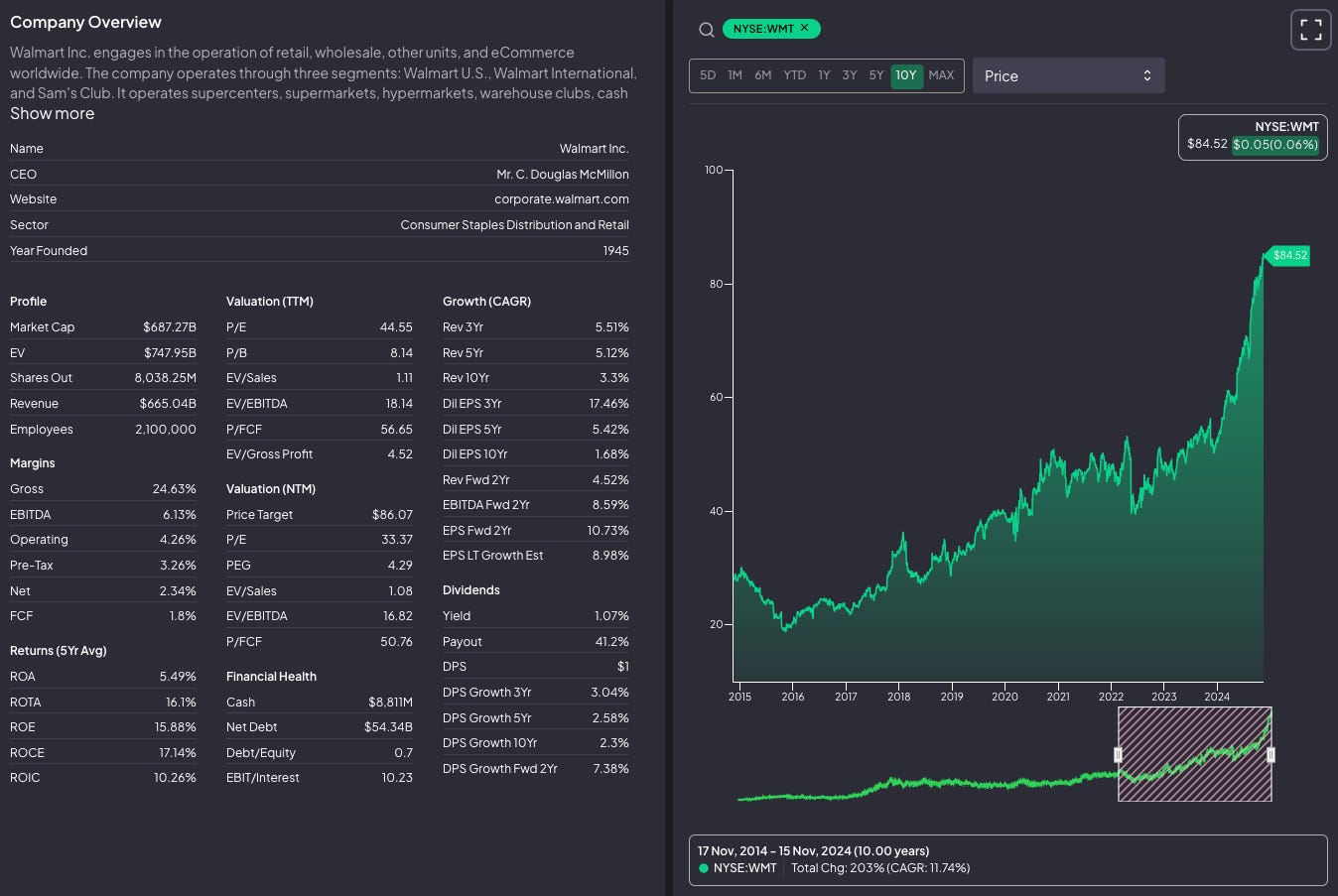1338x896 pixels.
Task: Click the Year Founded value 1945
Action: pyautogui.click(x=615, y=251)
